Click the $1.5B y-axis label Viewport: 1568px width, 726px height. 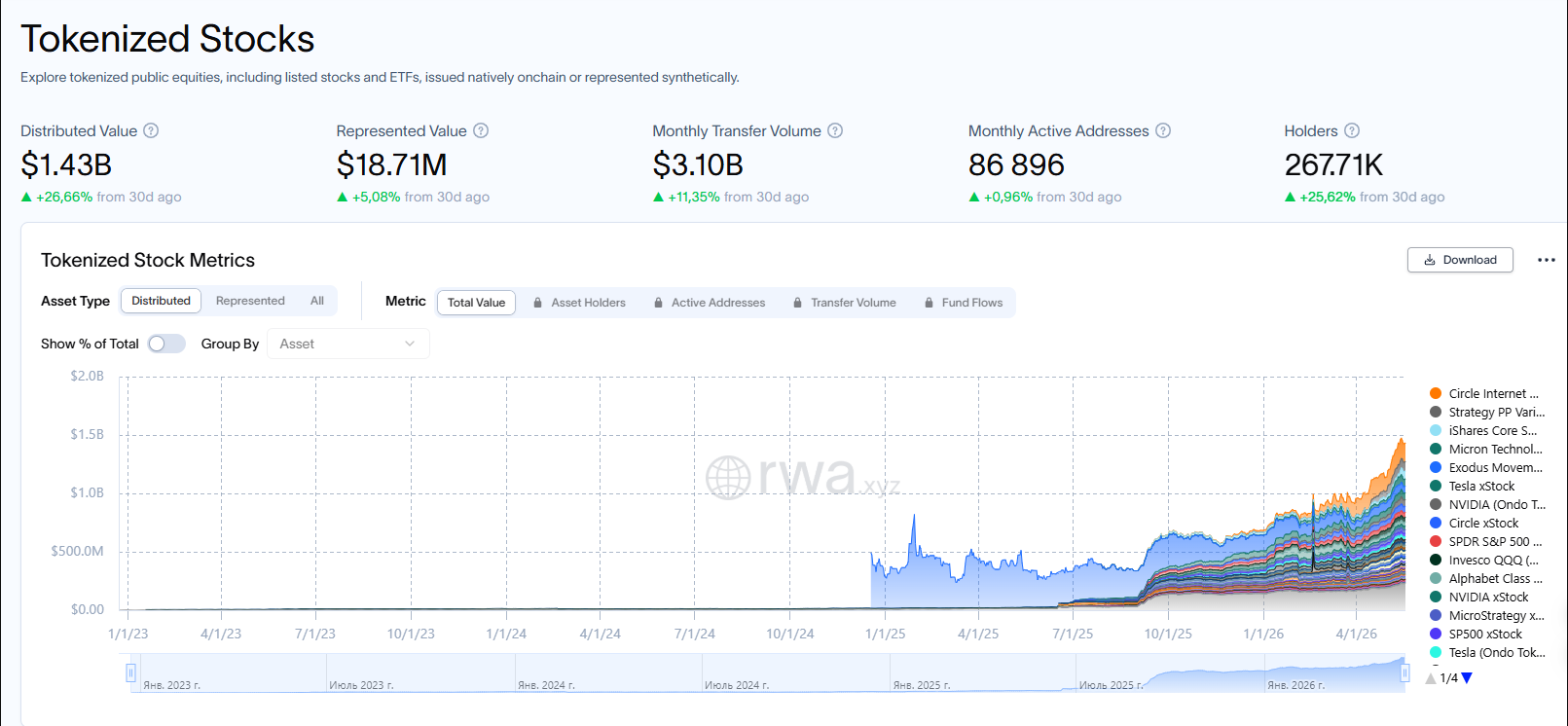point(87,434)
